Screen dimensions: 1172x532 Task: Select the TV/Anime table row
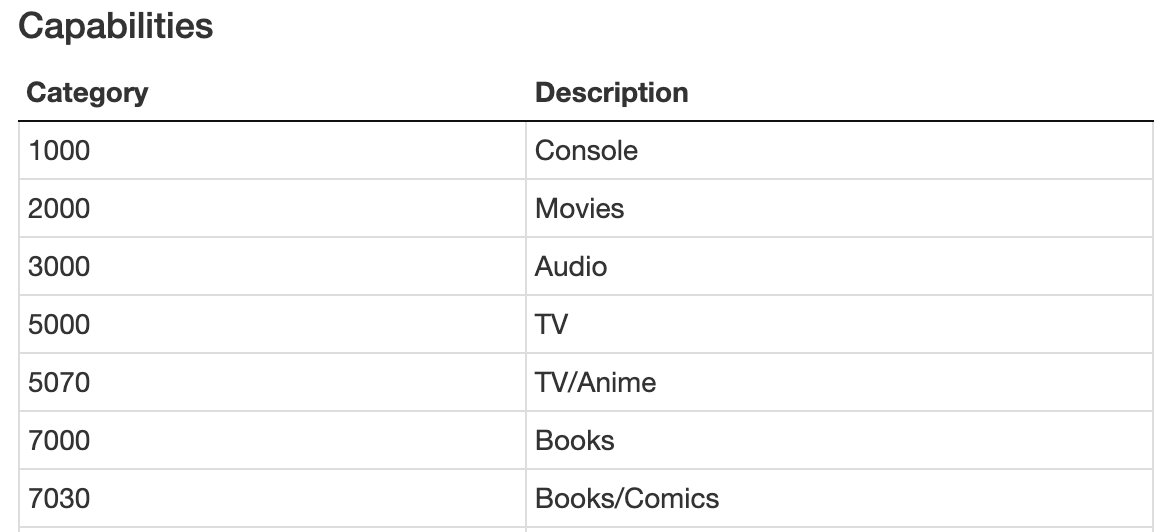coord(586,383)
